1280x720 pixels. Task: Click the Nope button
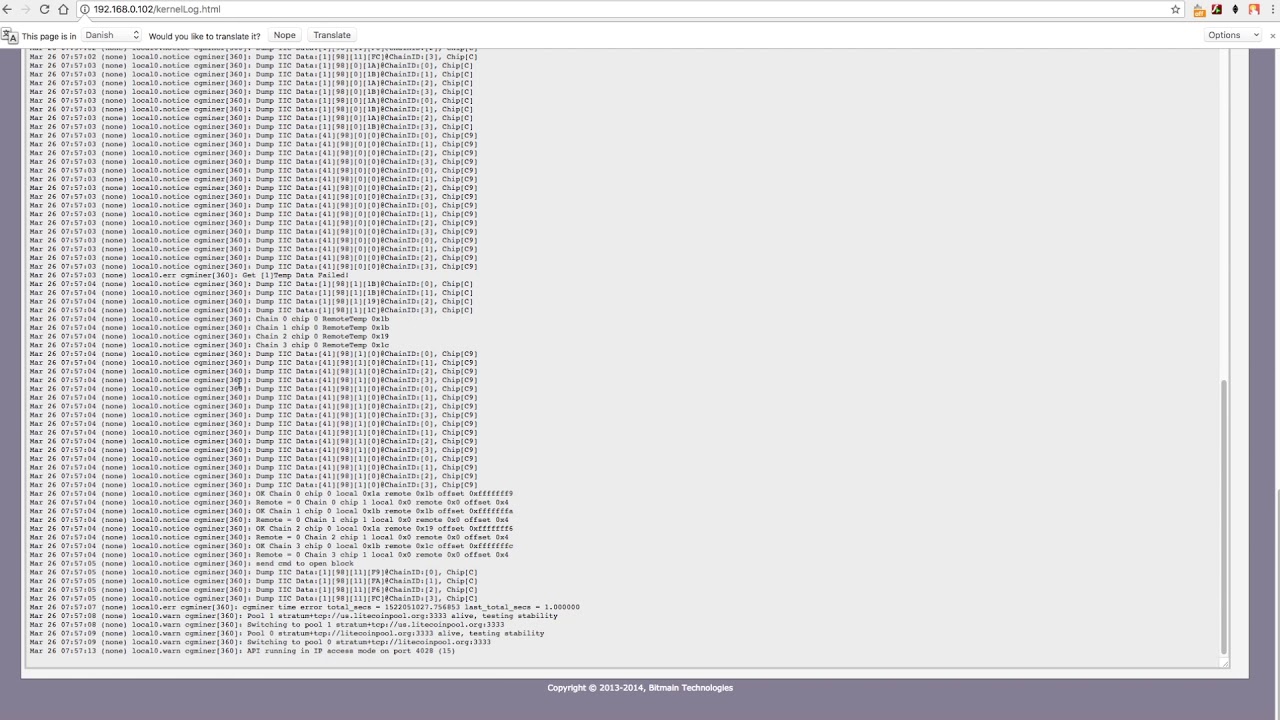285,35
